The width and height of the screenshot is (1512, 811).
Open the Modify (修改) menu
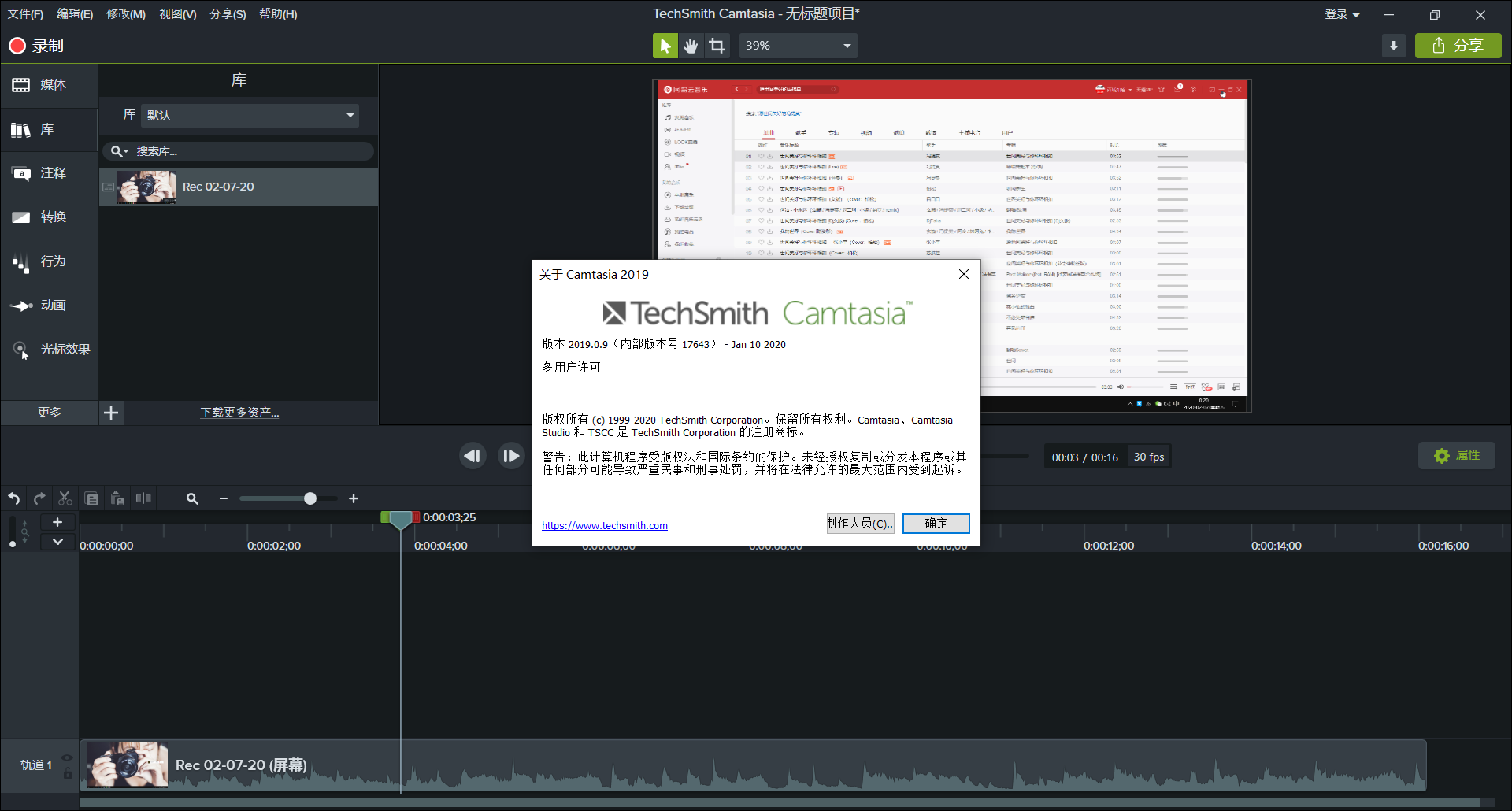click(126, 14)
